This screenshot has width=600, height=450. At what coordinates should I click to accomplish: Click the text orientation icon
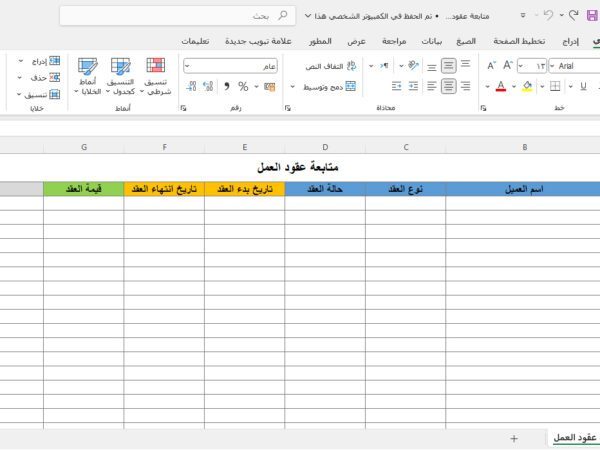point(413,65)
